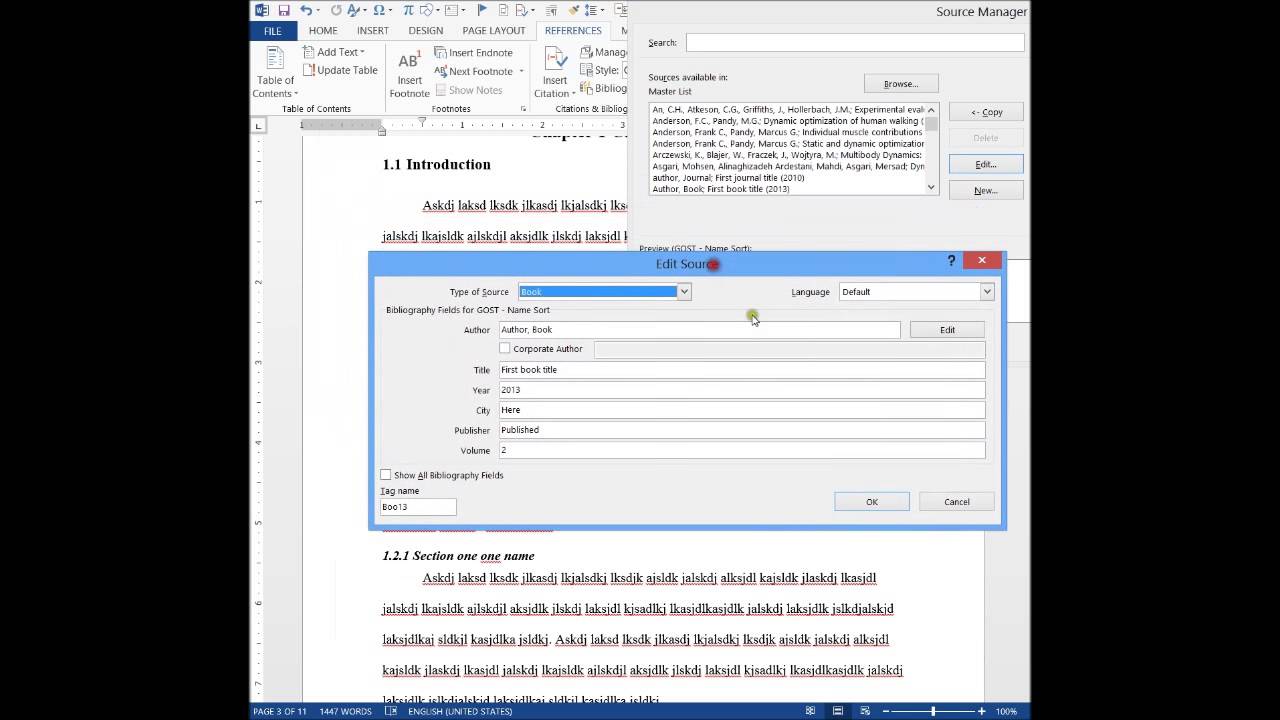Click the help question mark in Edit Source
This screenshot has width=1280, height=720.
pyautogui.click(x=951, y=260)
